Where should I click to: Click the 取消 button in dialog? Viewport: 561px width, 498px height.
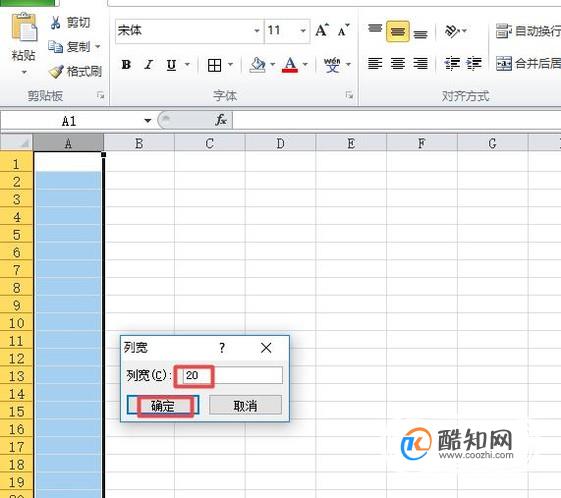245,406
